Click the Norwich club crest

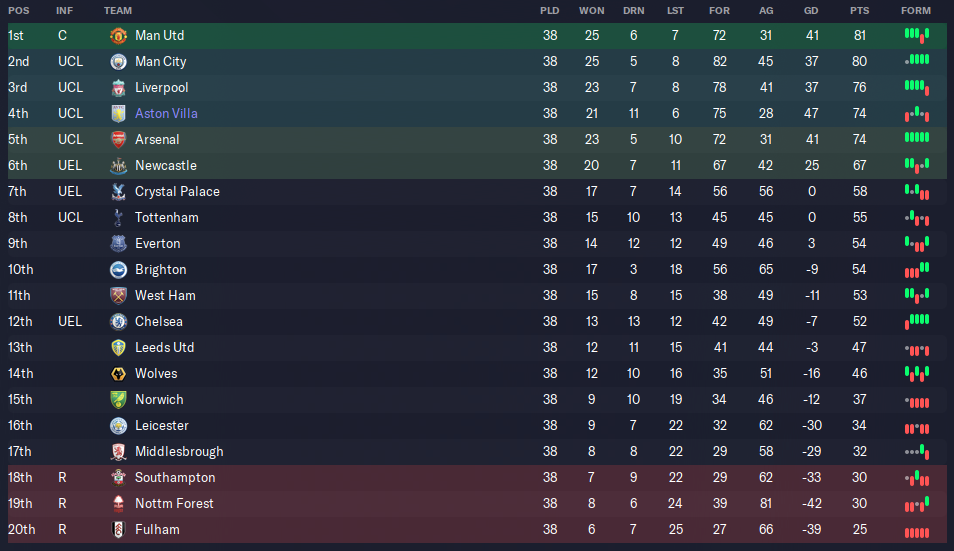118,400
